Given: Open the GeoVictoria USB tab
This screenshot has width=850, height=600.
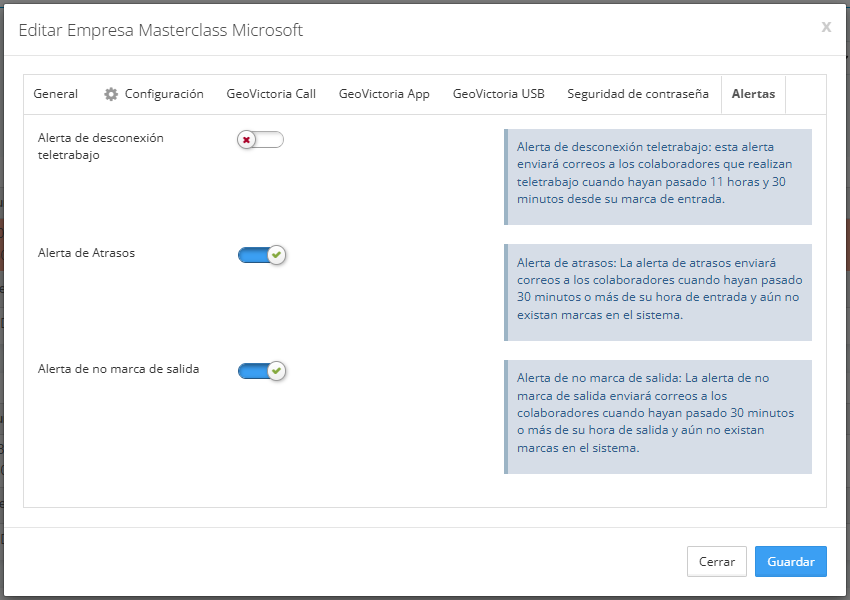Looking at the screenshot, I should coord(498,94).
